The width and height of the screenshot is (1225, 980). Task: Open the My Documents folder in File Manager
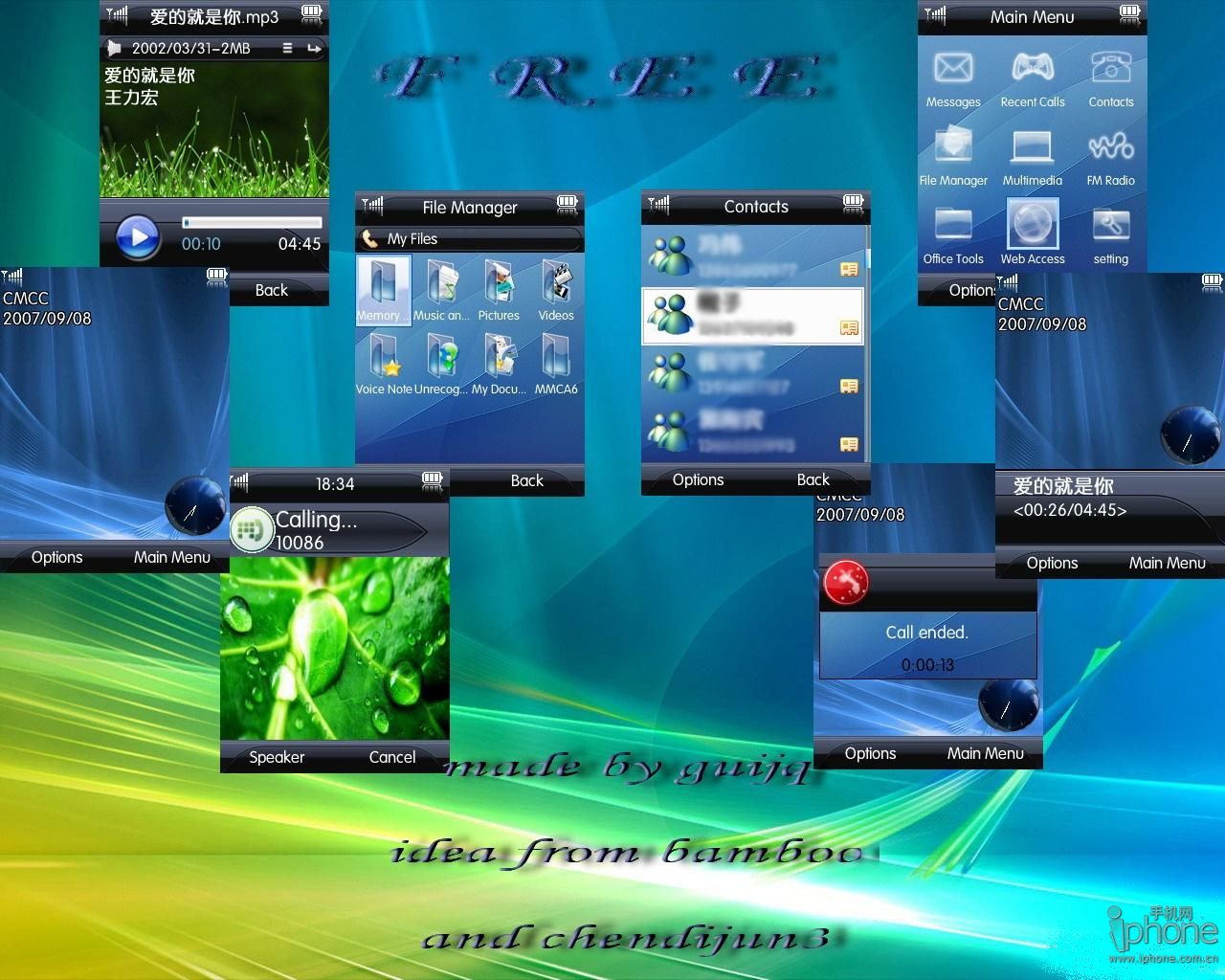click(x=499, y=364)
